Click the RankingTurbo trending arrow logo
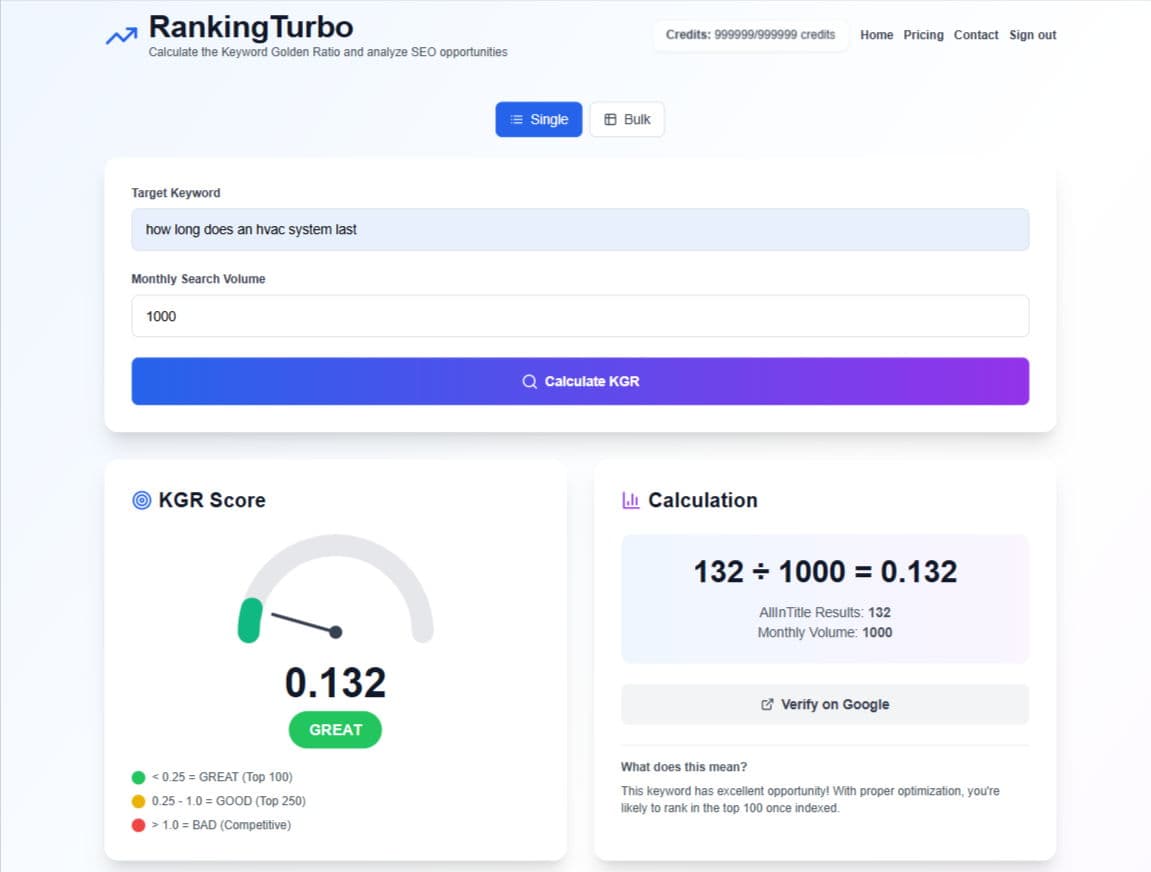This screenshot has height=872, width=1151. [121, 35]
